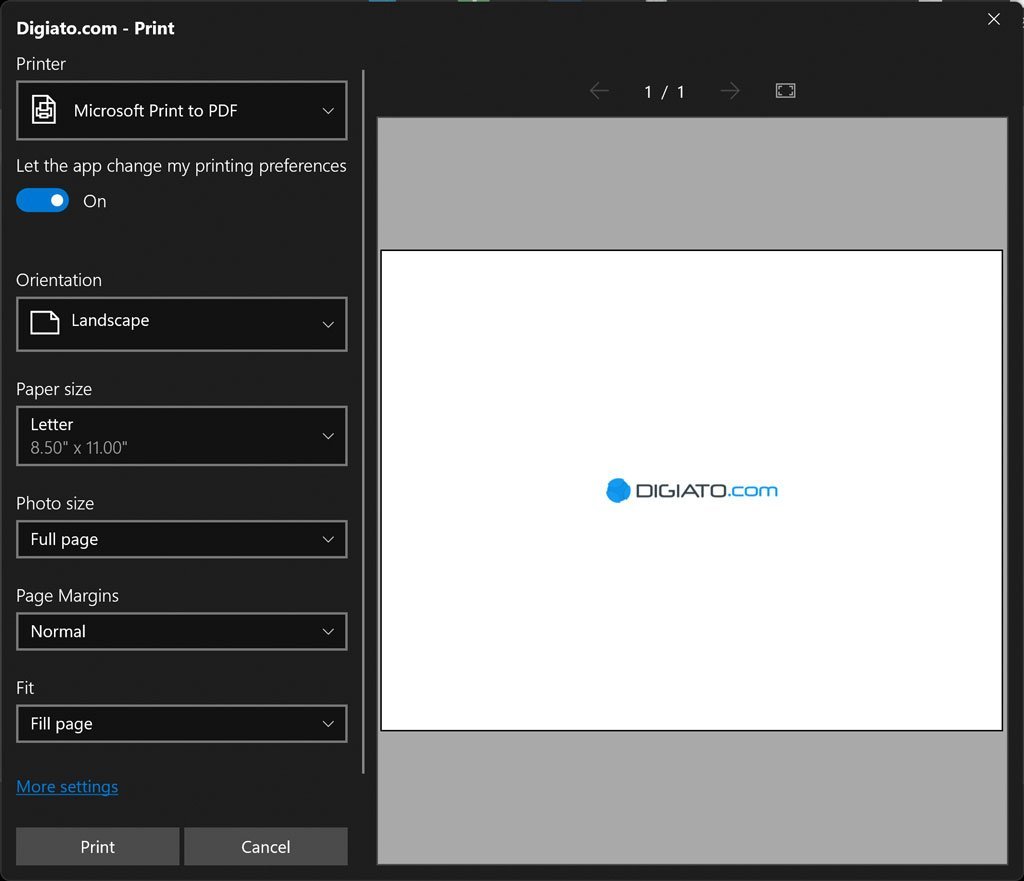Open the Fit dropdown showing Fill page
The width and height of the screenshot is (1024, 881).
182,724
